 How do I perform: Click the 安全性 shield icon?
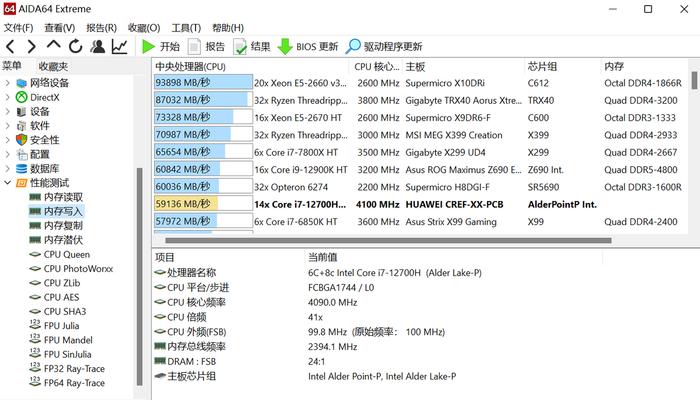coord(21,140)
